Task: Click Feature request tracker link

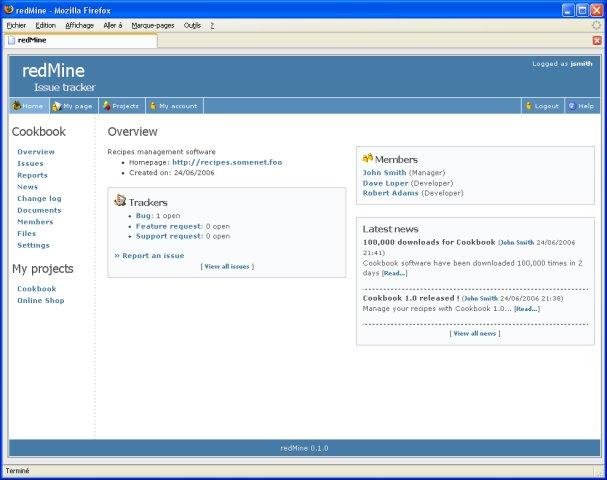Action: 169,226
